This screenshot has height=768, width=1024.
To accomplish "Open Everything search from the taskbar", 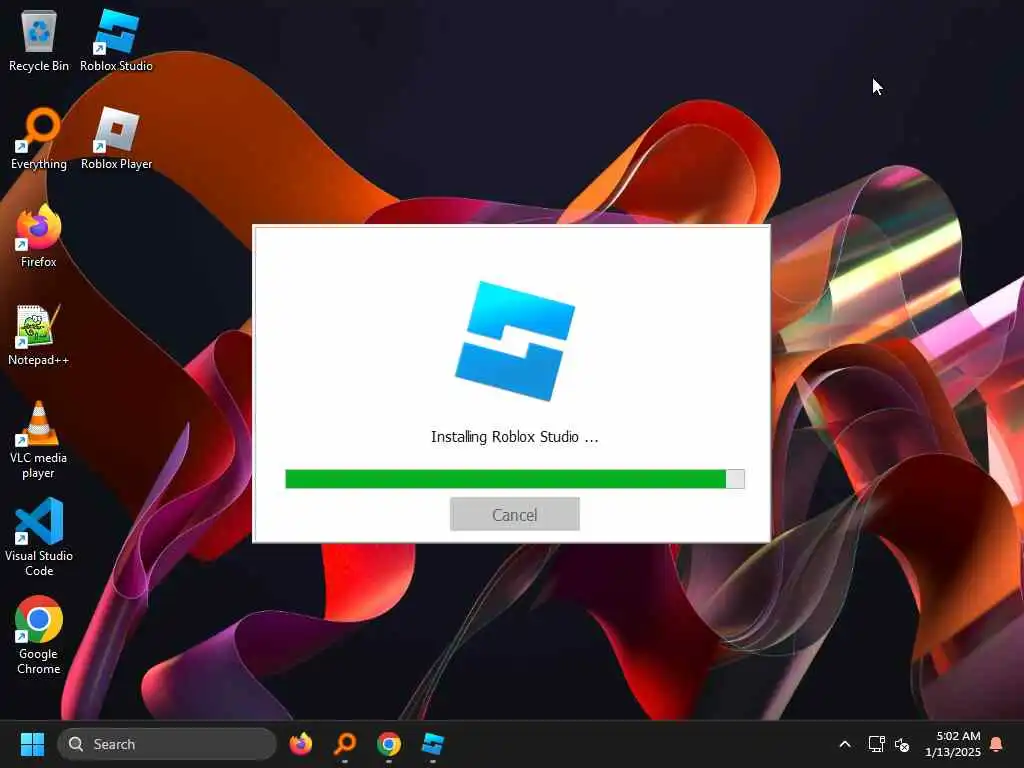I will (345, 744).
